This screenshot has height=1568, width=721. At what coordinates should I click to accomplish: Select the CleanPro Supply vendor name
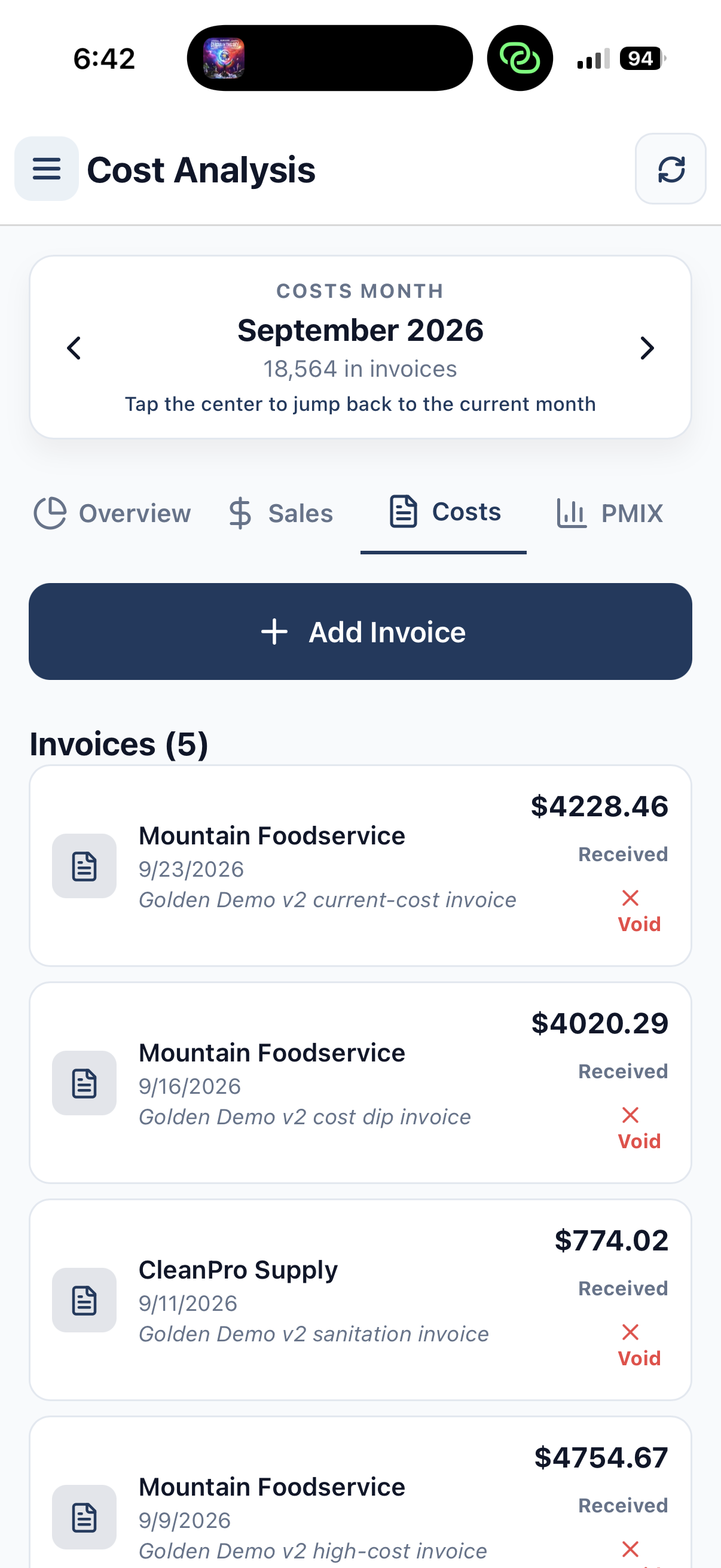(238, 1270)
